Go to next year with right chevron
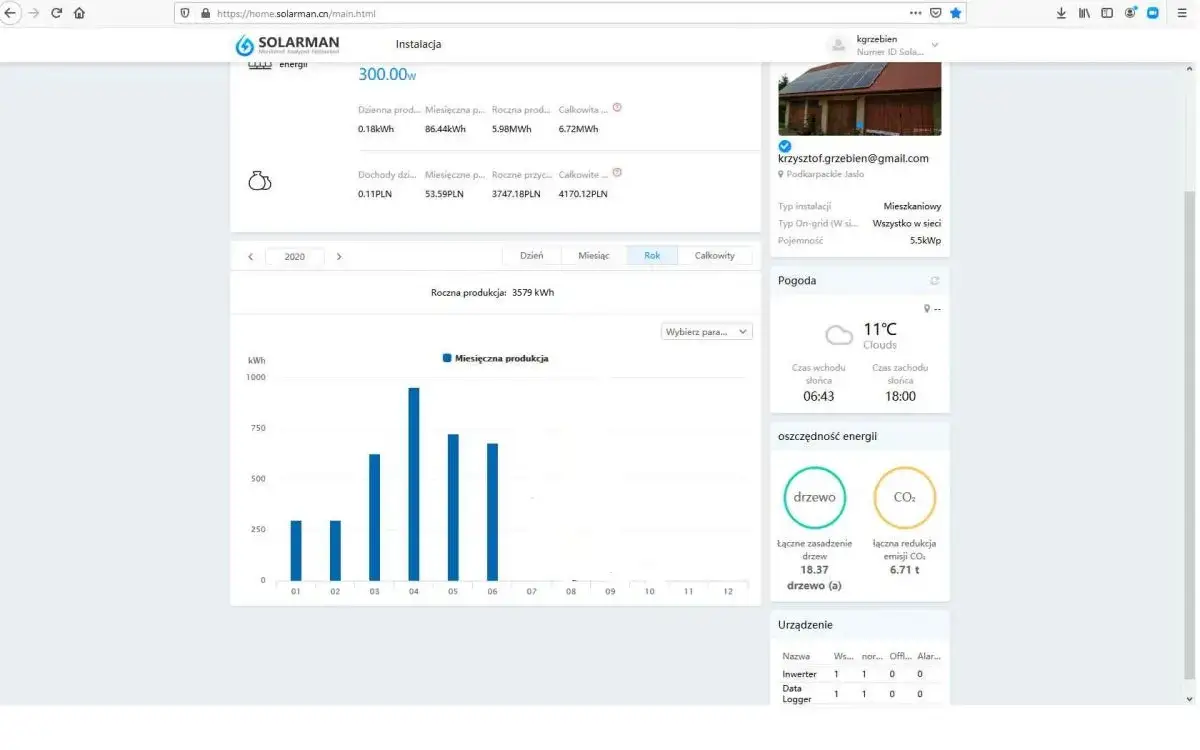Screen dimensions: 1200x750 pyautogui.click(x=339, y=256)
